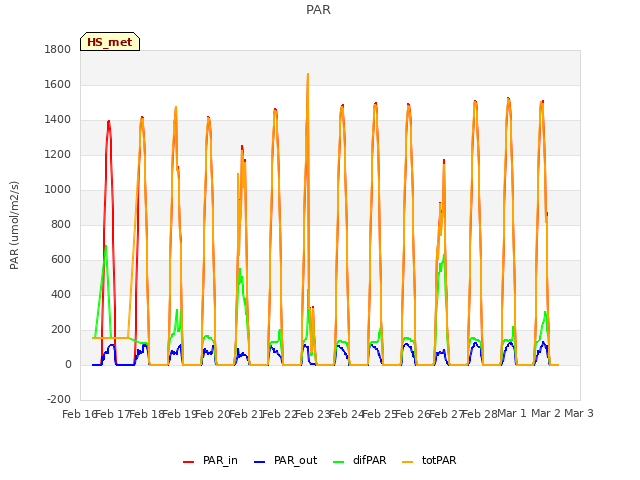This screenshot has width=640, height=480.
Task: Click the 1600 y-axis tick label
Action: tap(58, 84)
